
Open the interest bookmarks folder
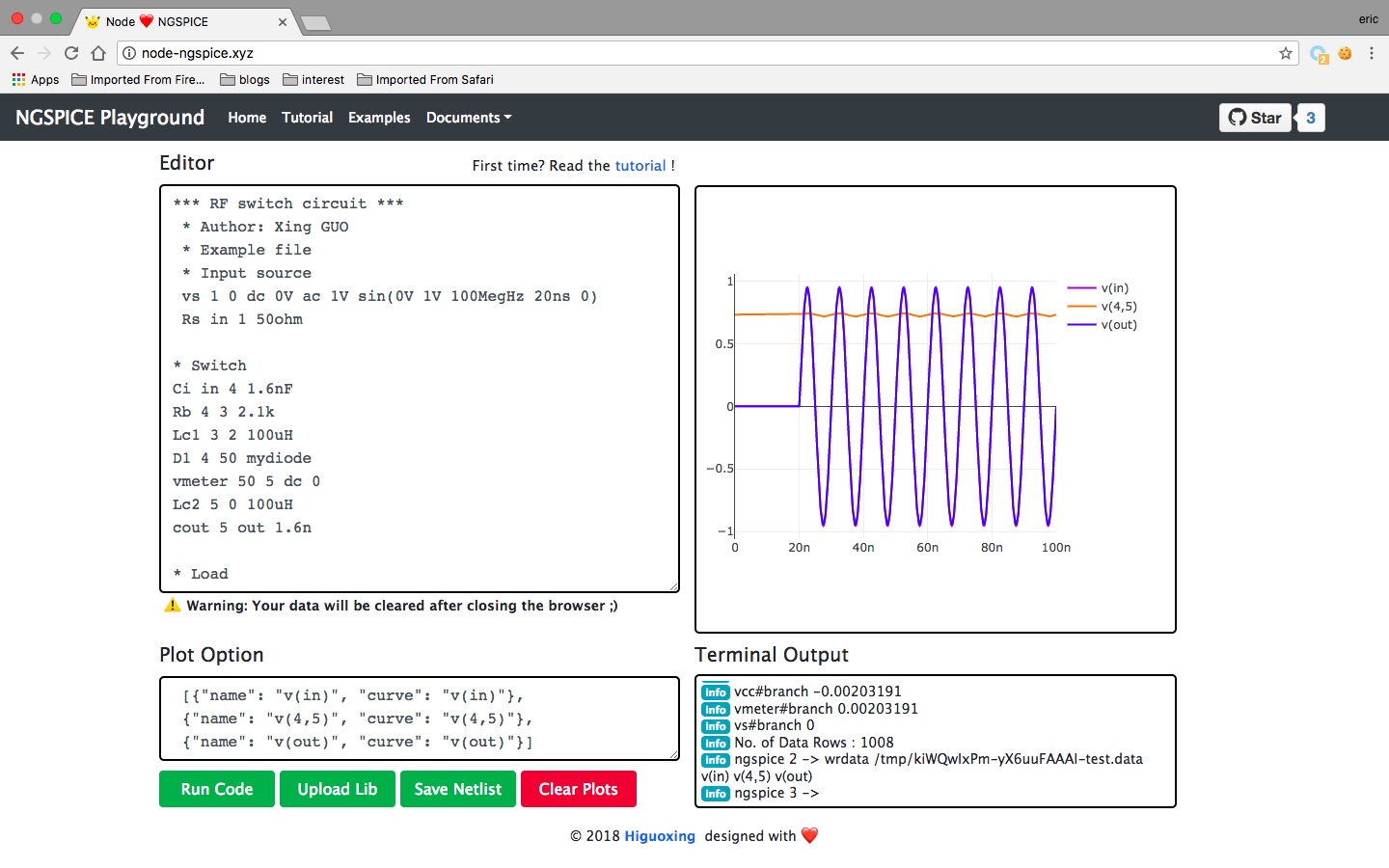pyautogui.click(x=313, y=80)
